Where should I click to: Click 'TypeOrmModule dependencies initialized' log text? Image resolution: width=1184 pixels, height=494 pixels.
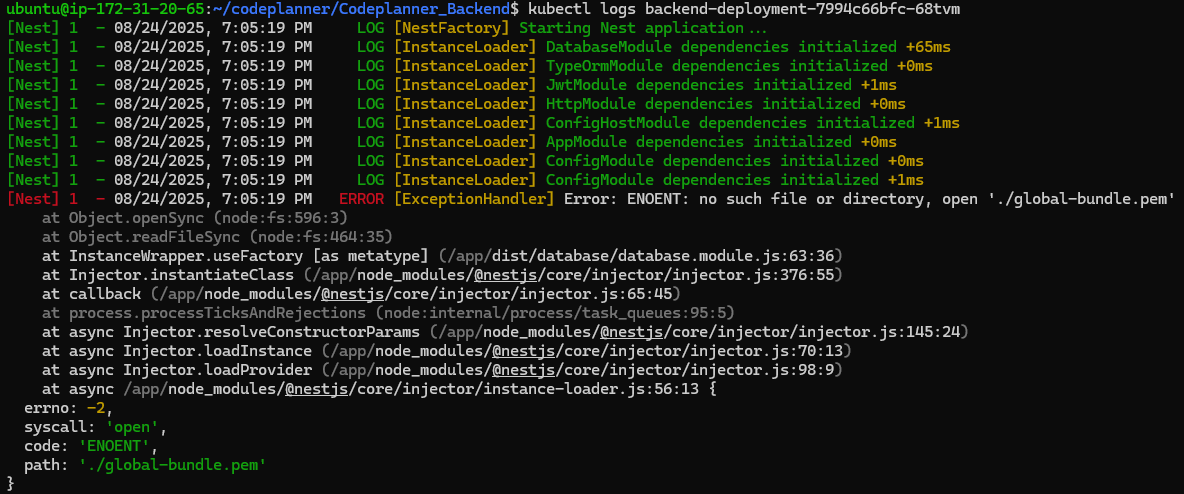click(x=717, y=66)
